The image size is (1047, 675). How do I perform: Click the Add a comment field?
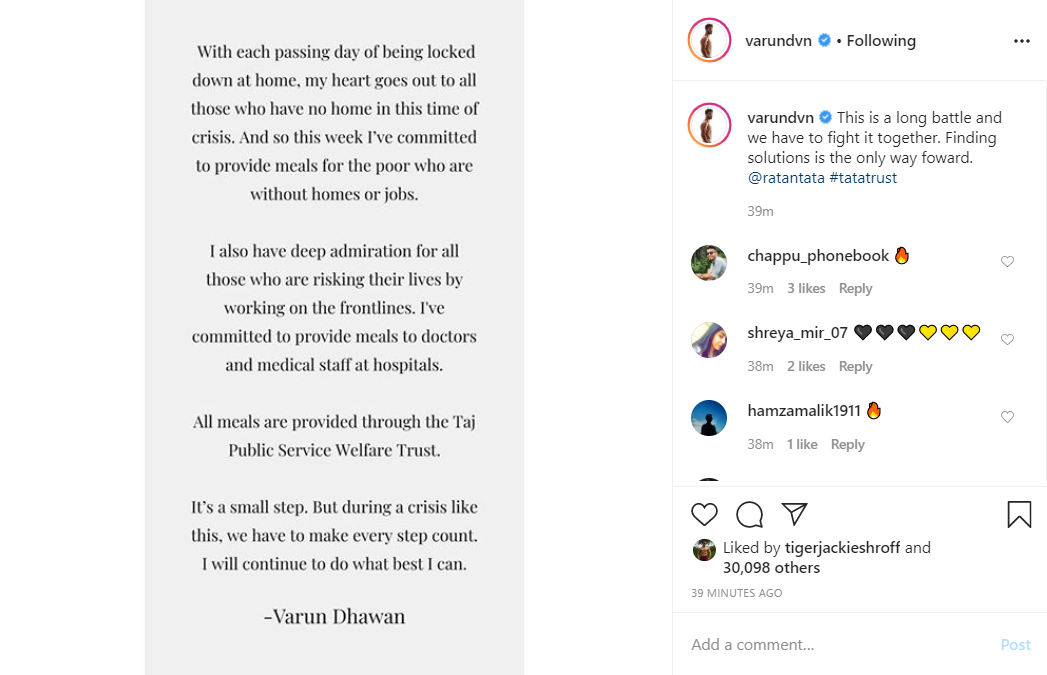coord(840,645)
